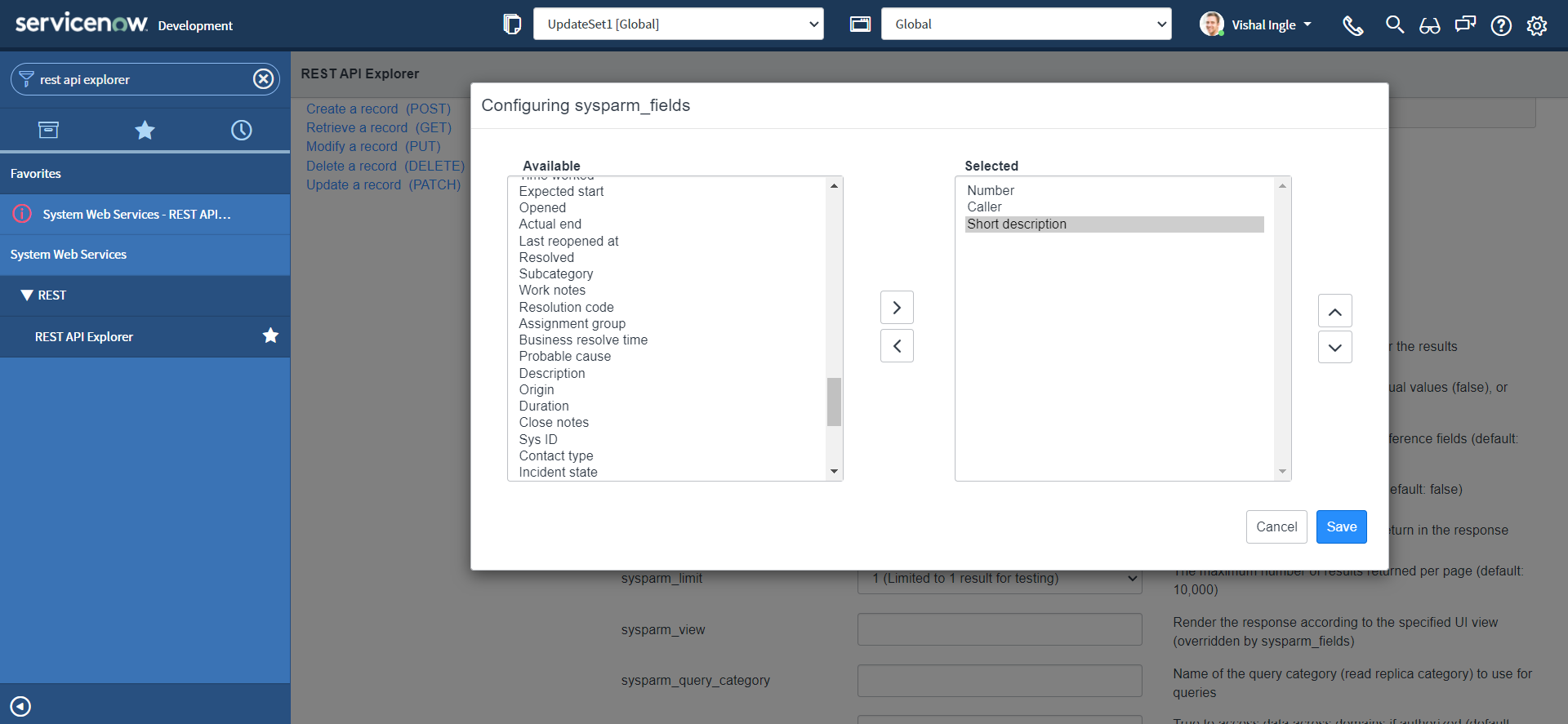The width and height of the screenshot is (1568, 724).
Task: Select Short description in Selected list
Action: point(1115,224)
